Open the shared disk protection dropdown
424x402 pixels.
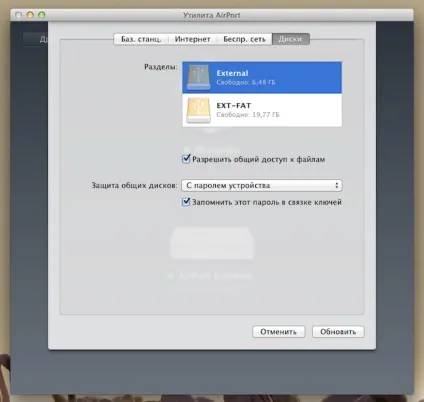coord(262,185)
